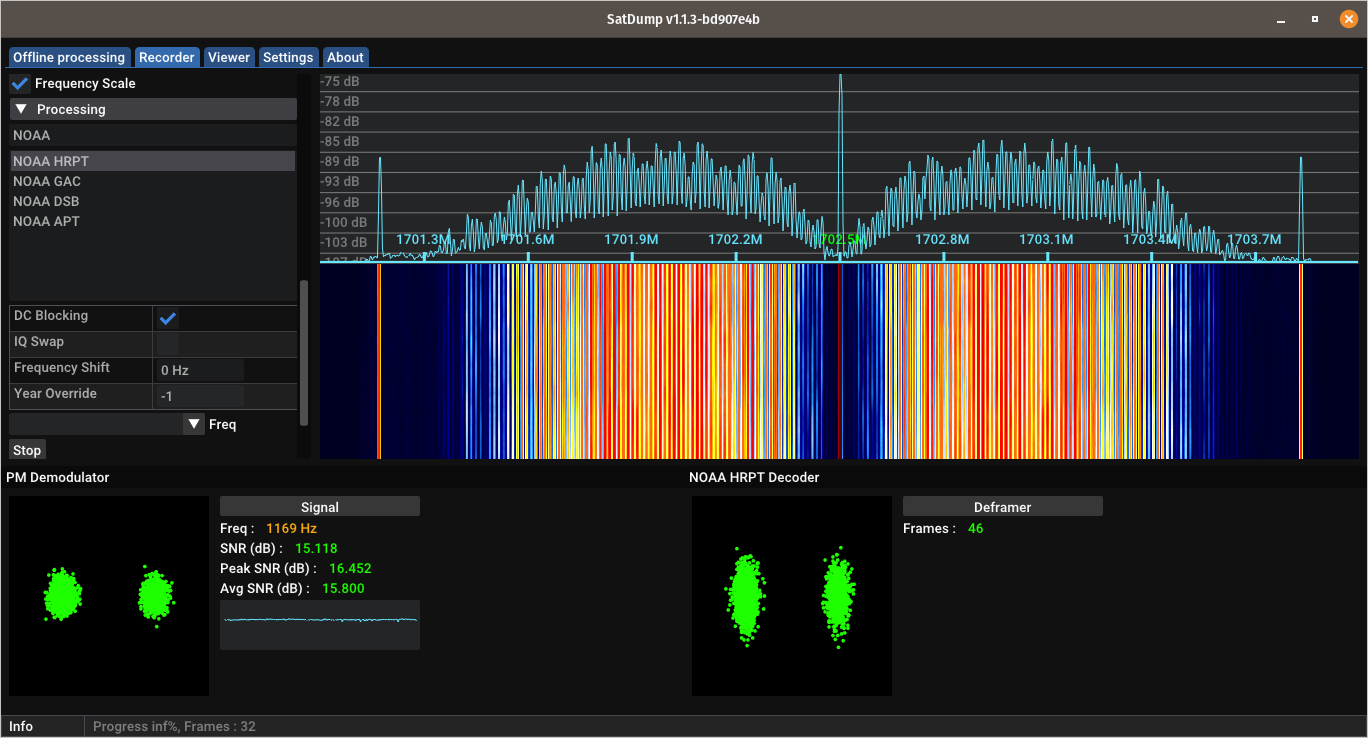Click the 1701.9M frequency label
The image size is (1368, 738).
[x=631, y=239]
